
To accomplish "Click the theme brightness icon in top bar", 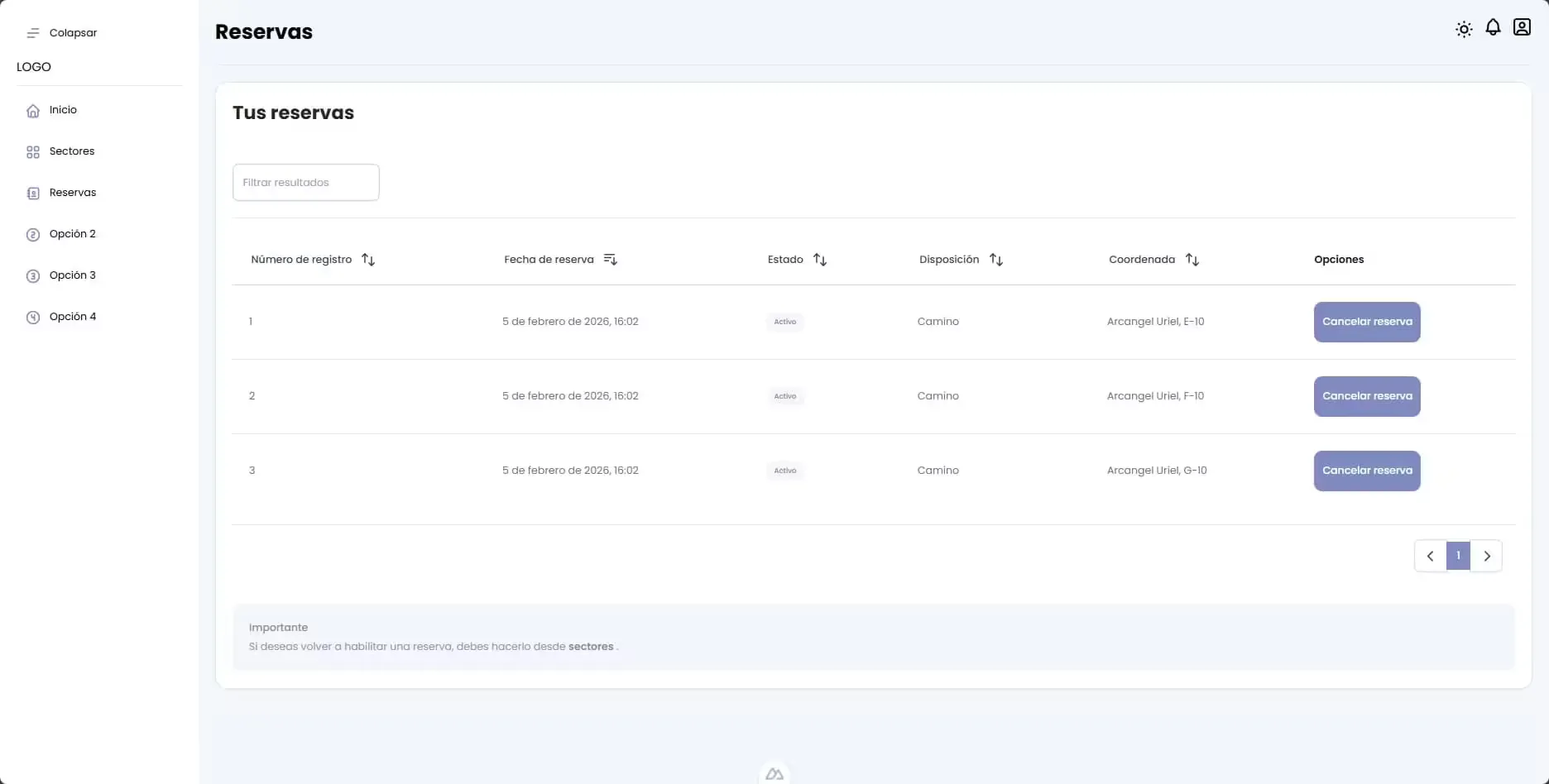I will click(x=1464, y=28).
